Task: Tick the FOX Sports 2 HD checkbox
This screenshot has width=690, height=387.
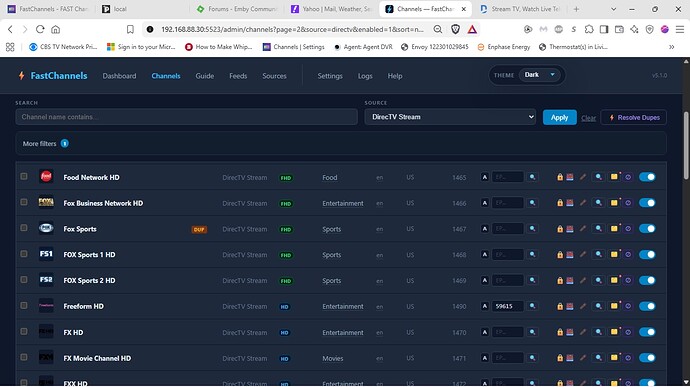Action: pos(24,280)
